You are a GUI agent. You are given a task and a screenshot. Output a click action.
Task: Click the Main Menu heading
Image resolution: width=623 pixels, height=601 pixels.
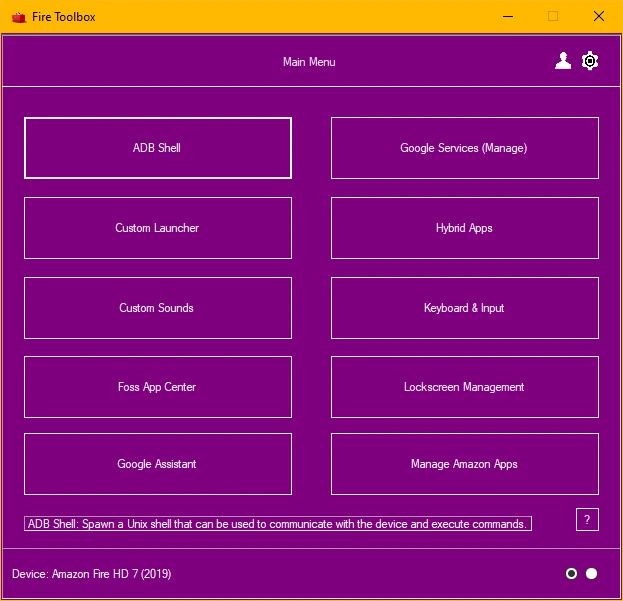coord(309,62)
